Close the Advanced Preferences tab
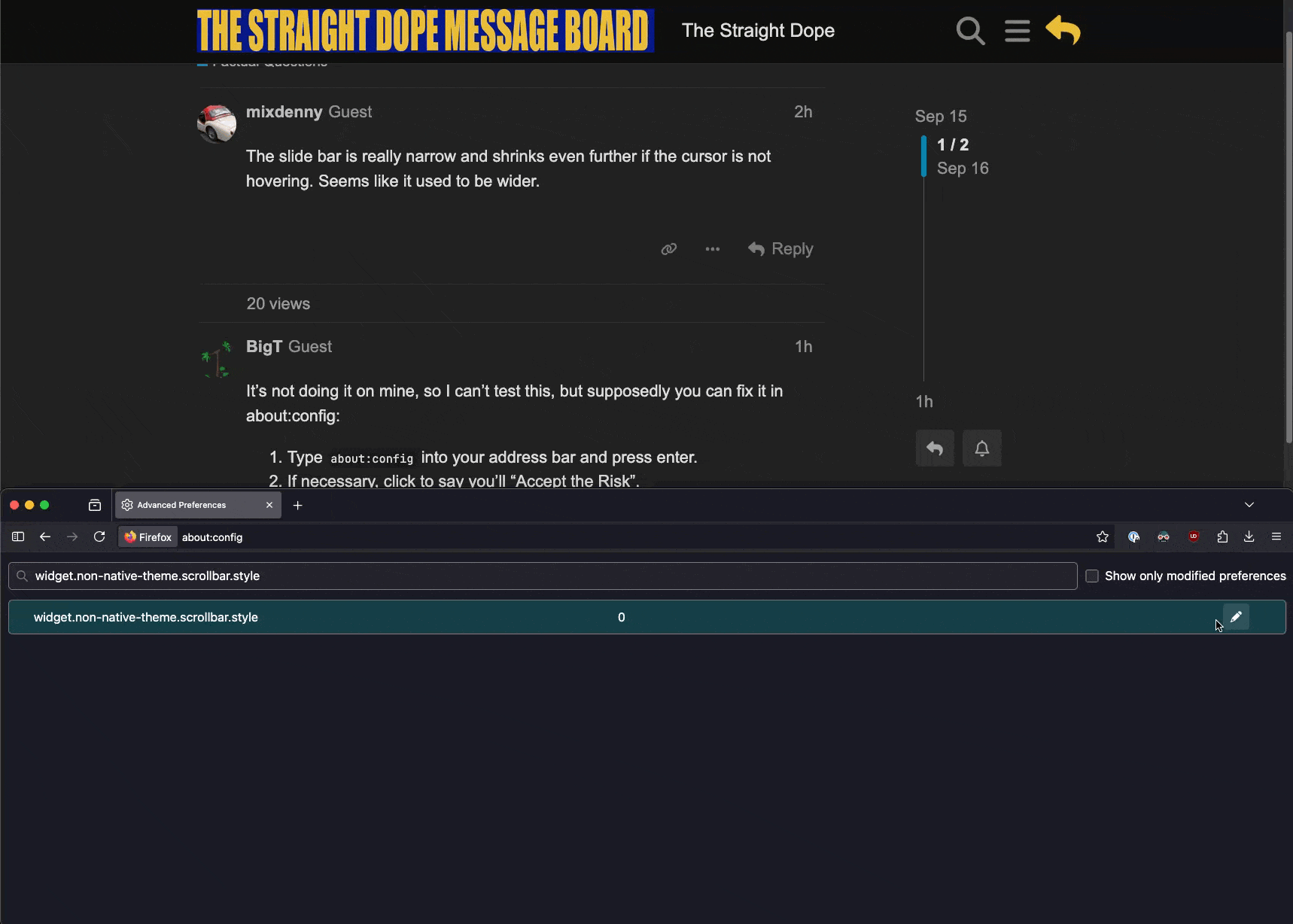This screenshot has width=1293, height=924. click(269, 506)
